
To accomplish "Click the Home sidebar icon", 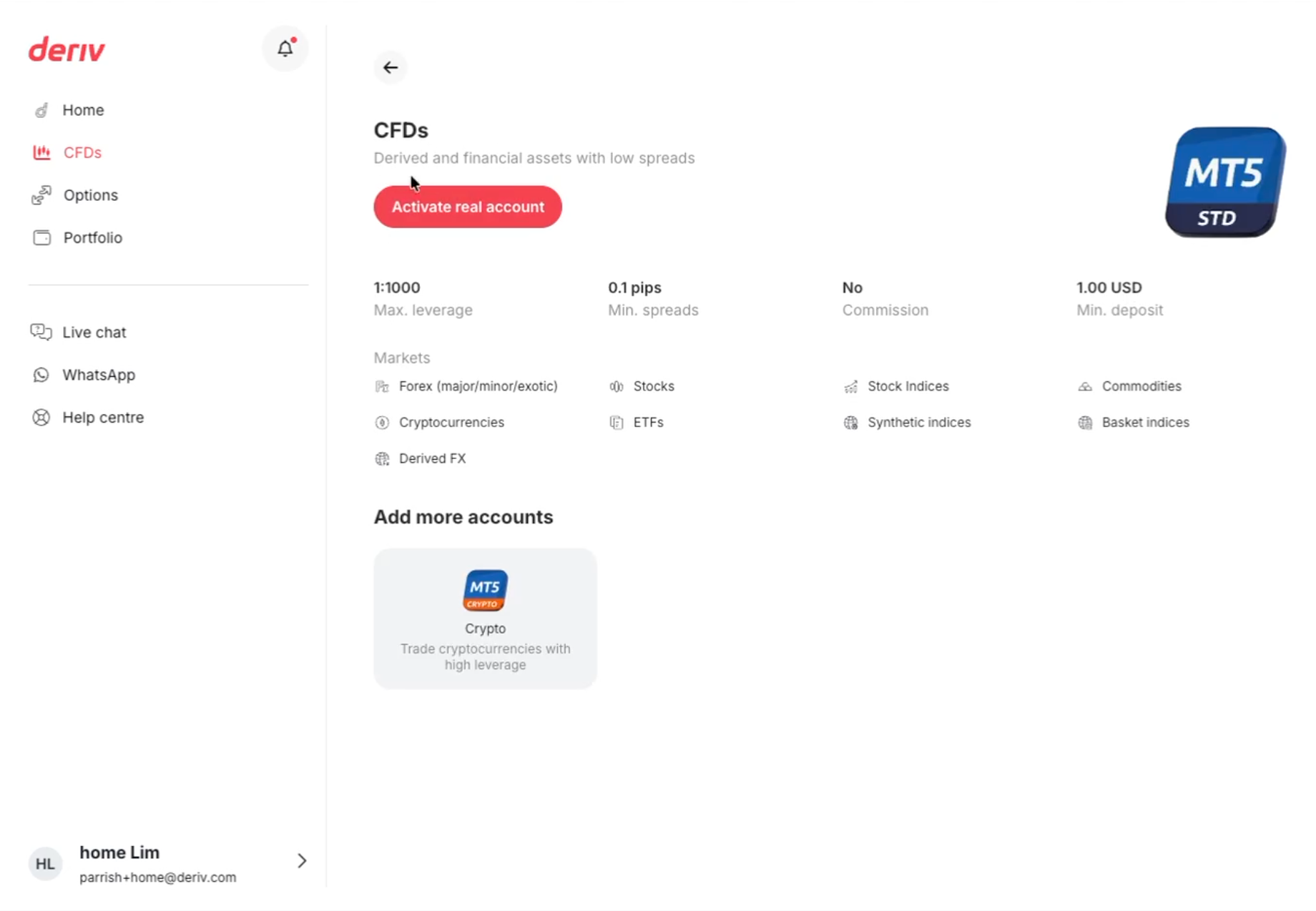I will [41, 110].
